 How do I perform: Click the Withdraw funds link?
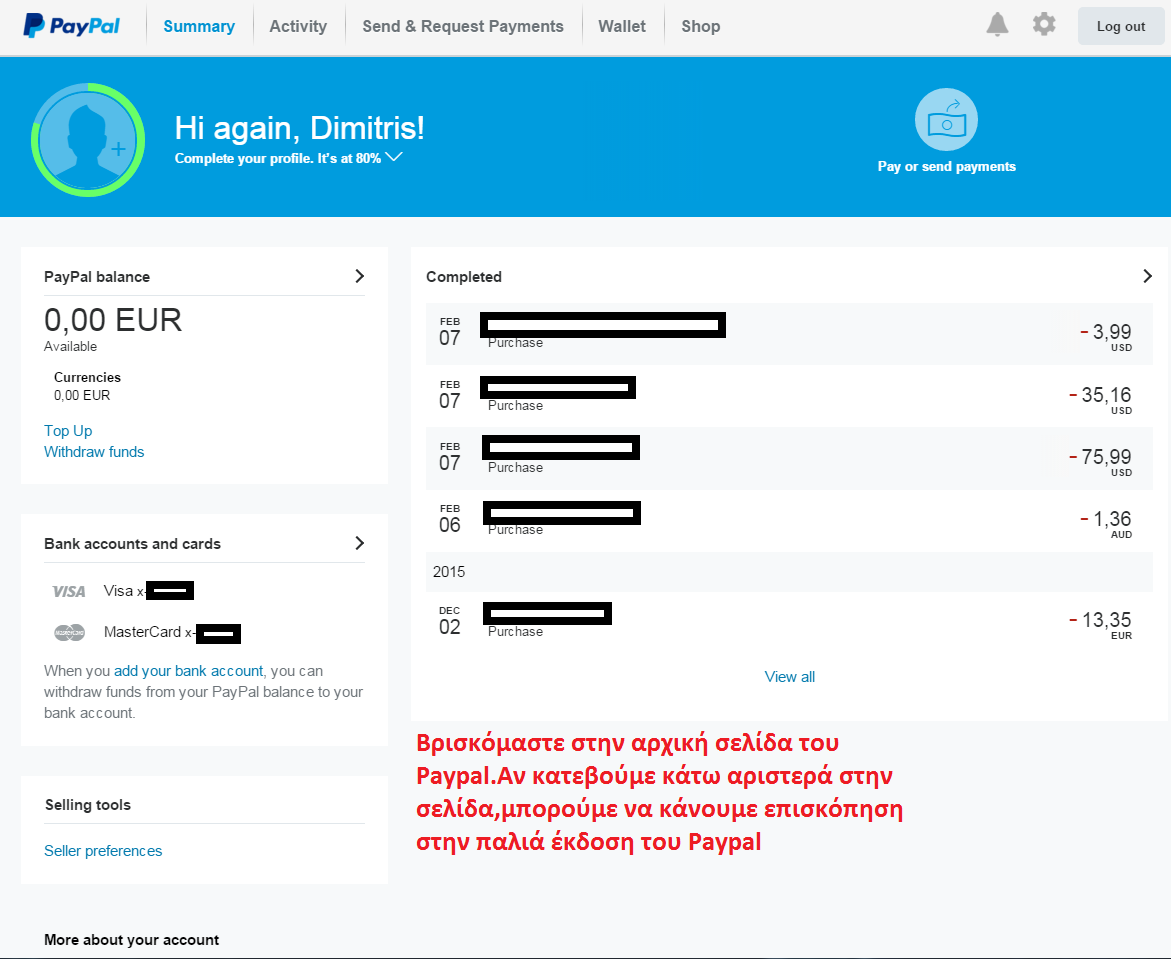(94, 452)
